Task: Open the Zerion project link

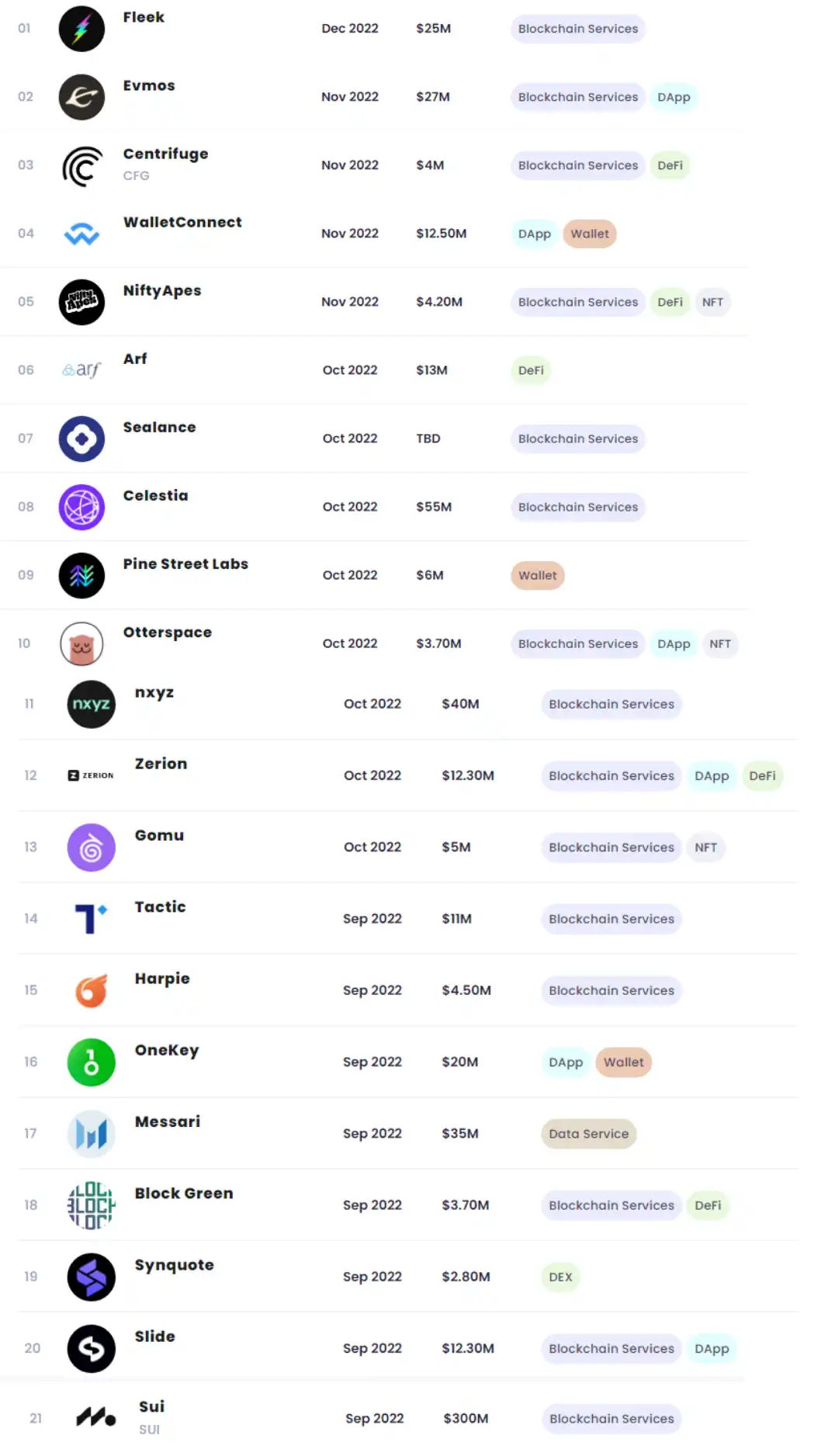Action: pos(161,764)
